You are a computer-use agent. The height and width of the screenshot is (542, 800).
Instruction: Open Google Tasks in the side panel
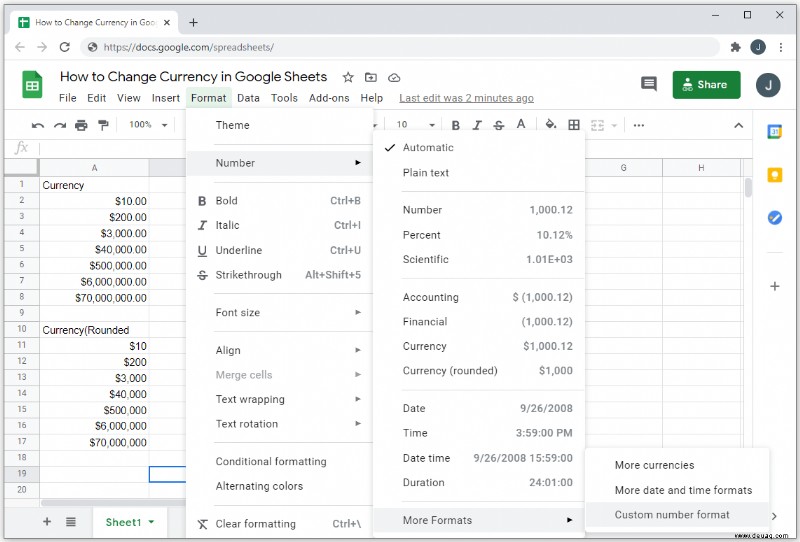point(774,218)
